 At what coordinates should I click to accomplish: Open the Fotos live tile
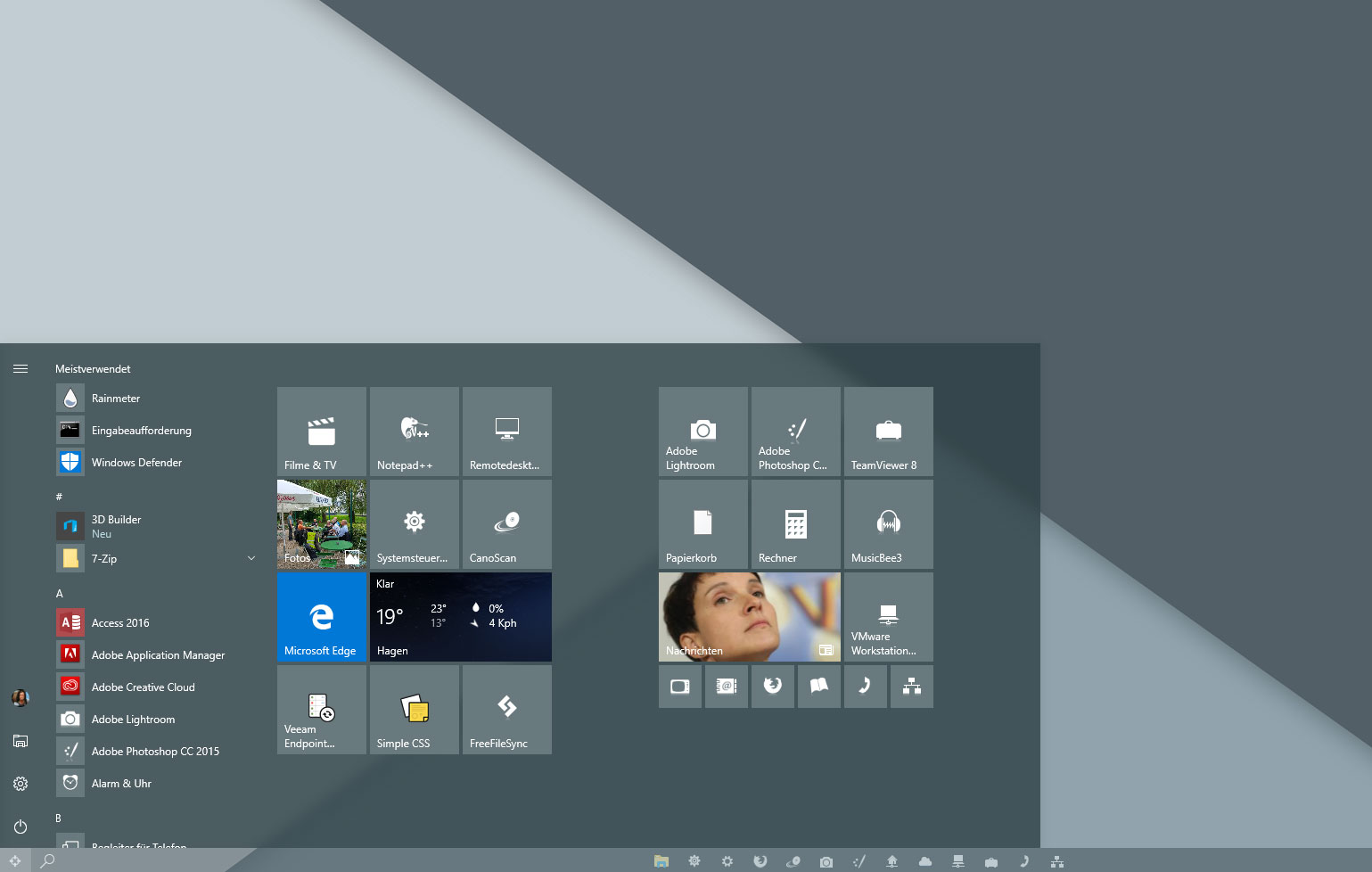click(322, 524)
